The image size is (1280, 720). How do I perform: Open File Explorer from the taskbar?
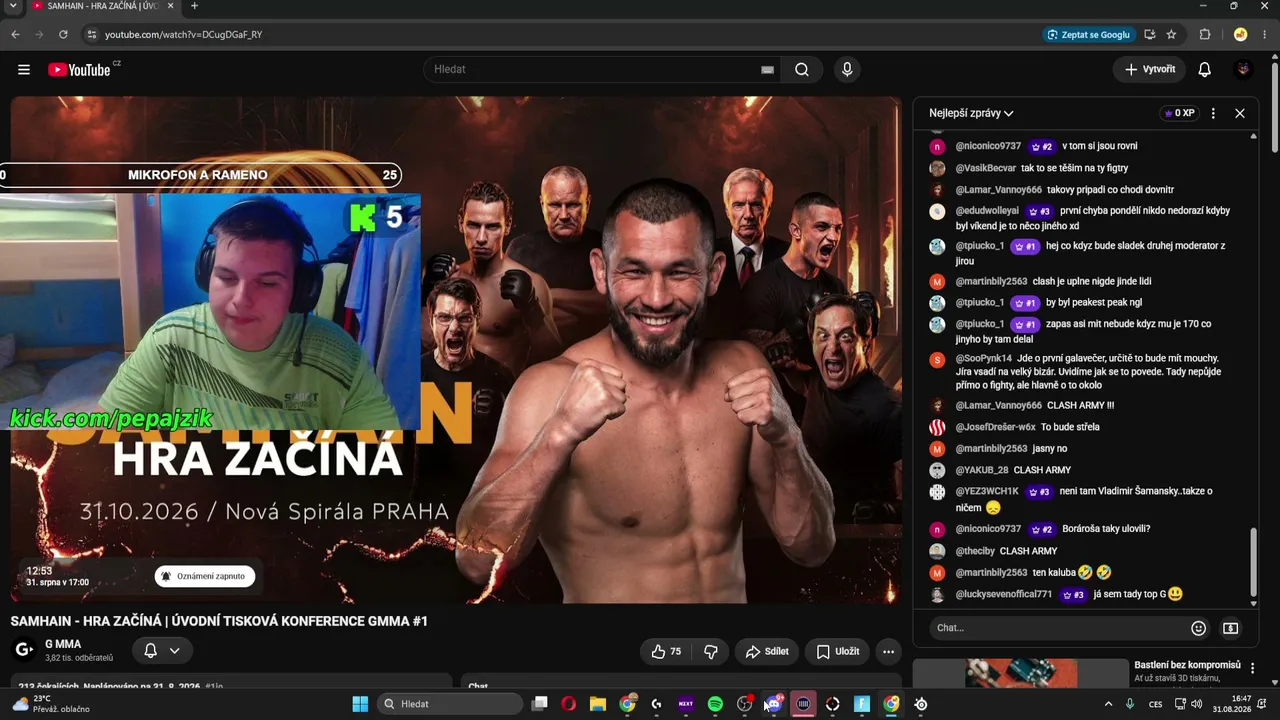(x=598, y=704)
